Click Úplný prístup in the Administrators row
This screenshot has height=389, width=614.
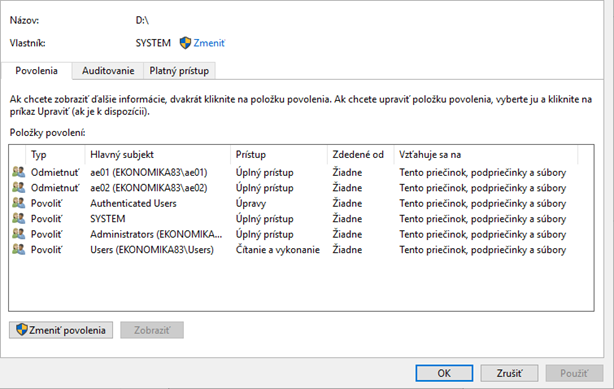(x=265, y=234)
